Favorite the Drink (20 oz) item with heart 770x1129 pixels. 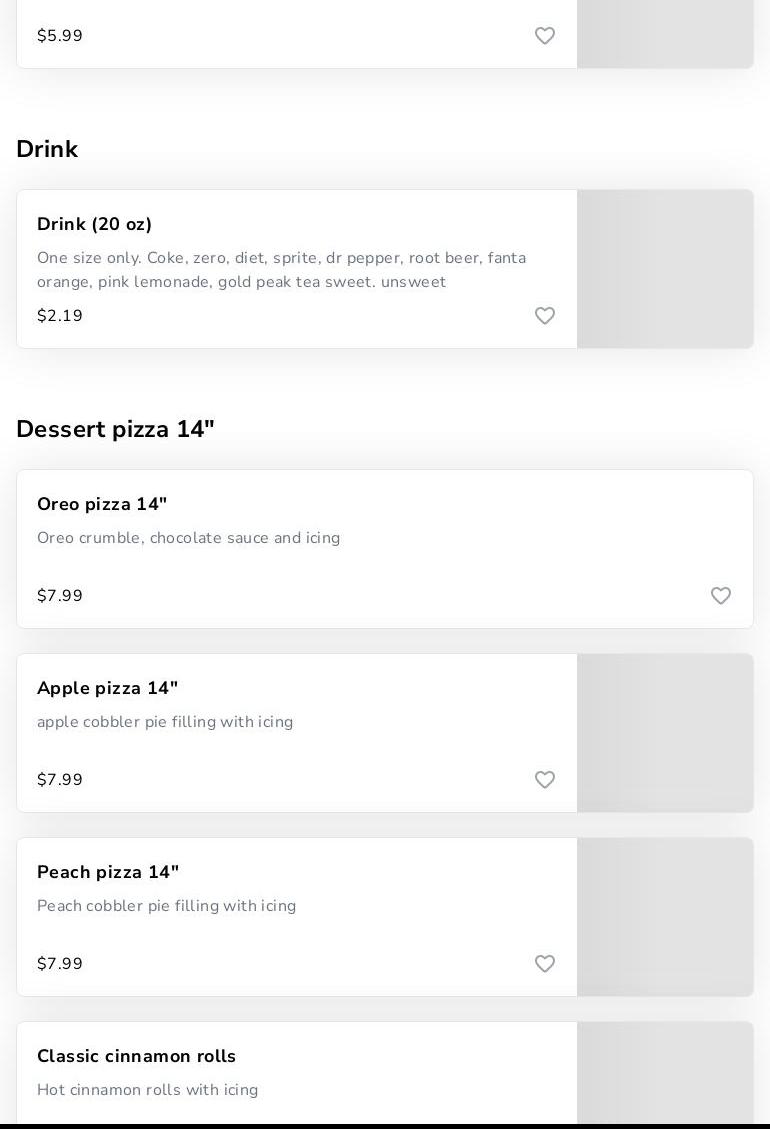coord(545,316)
